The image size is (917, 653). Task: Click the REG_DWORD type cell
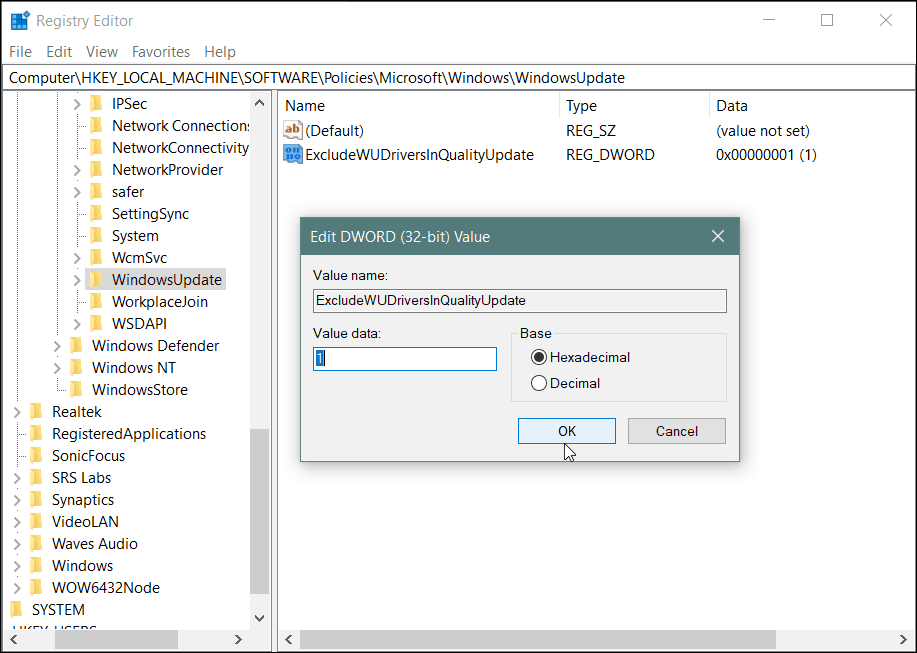(610, 155)
